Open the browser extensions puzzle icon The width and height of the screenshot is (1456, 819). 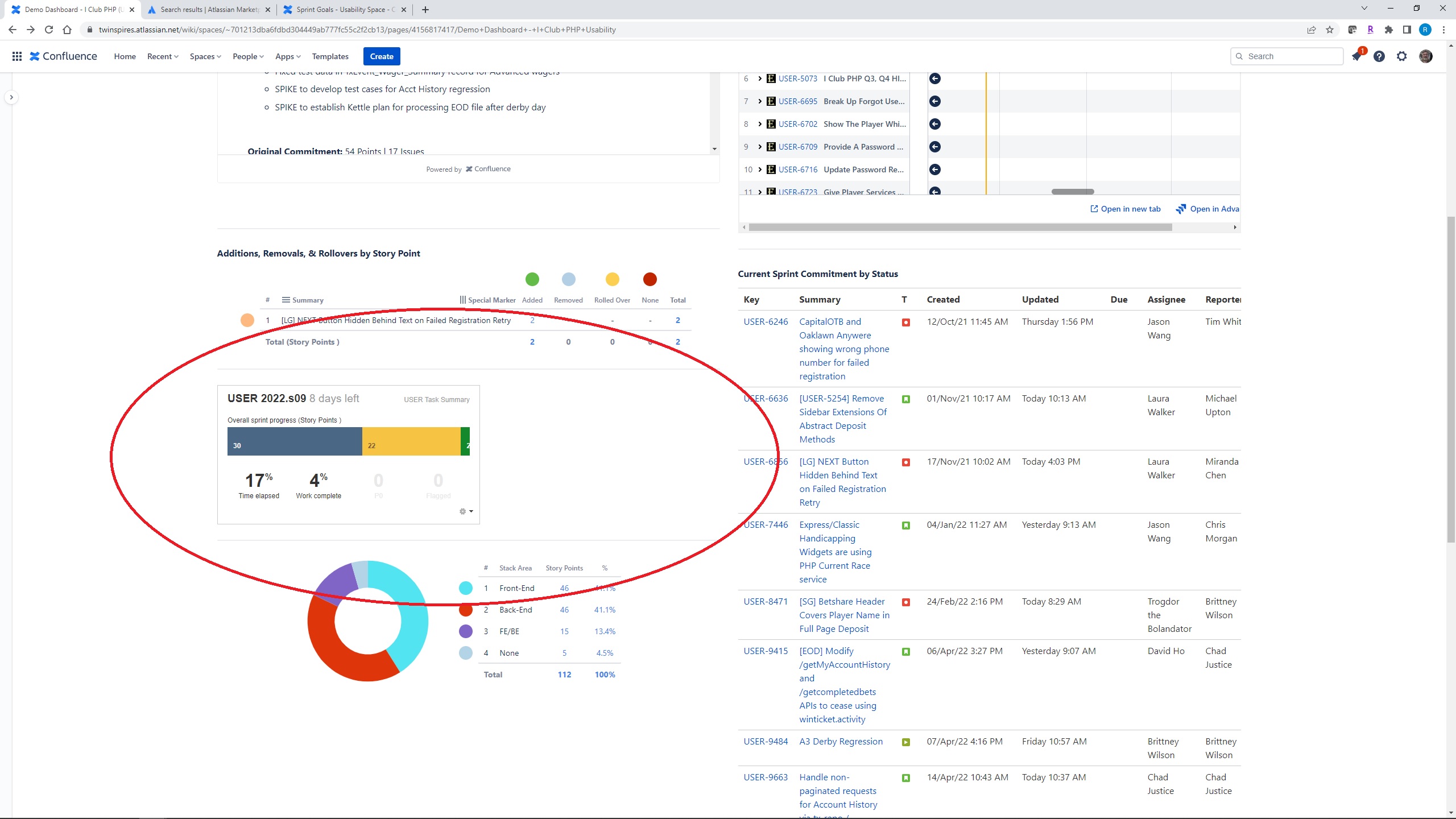[x=1389, y=30]
